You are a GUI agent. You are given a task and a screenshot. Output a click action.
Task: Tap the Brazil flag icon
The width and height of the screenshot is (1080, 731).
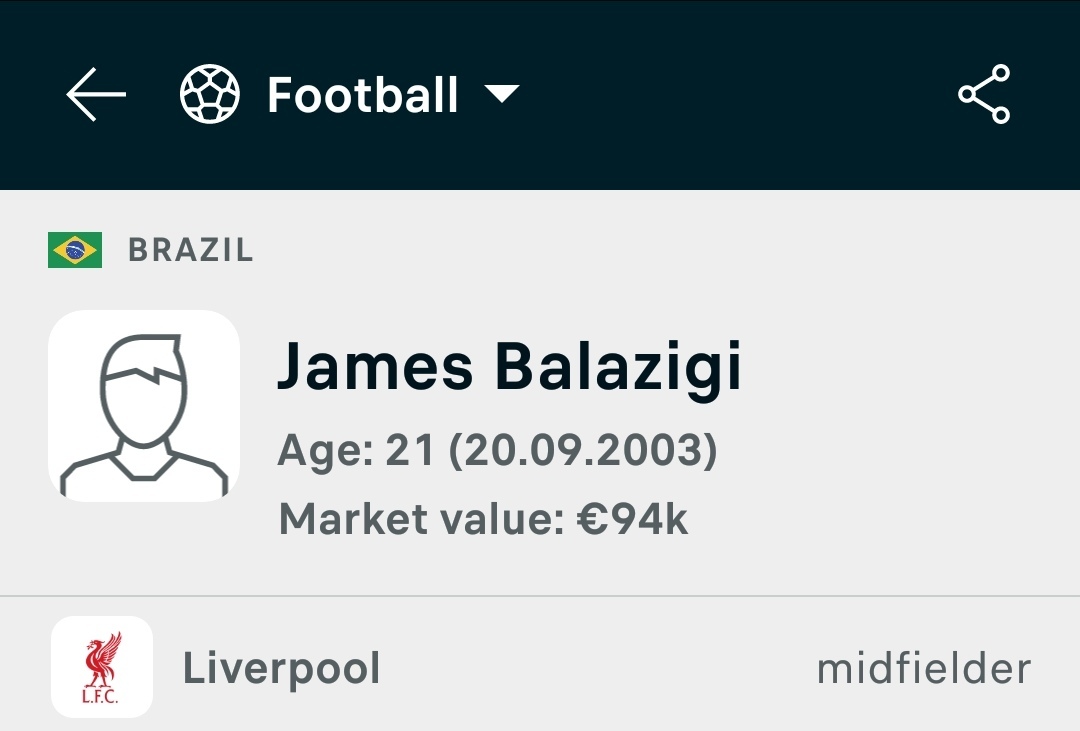pos(75,249)
